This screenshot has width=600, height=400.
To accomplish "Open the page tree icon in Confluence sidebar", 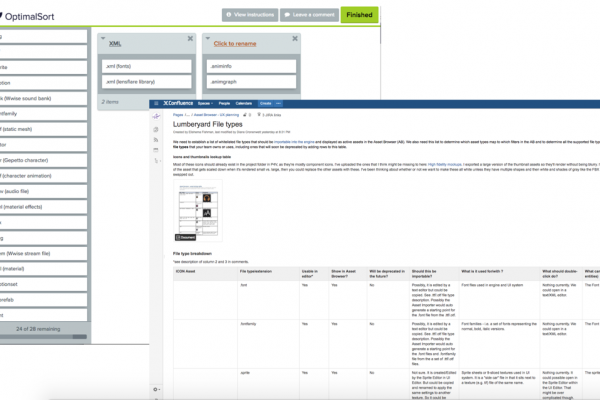I will [x=156, y=160].
